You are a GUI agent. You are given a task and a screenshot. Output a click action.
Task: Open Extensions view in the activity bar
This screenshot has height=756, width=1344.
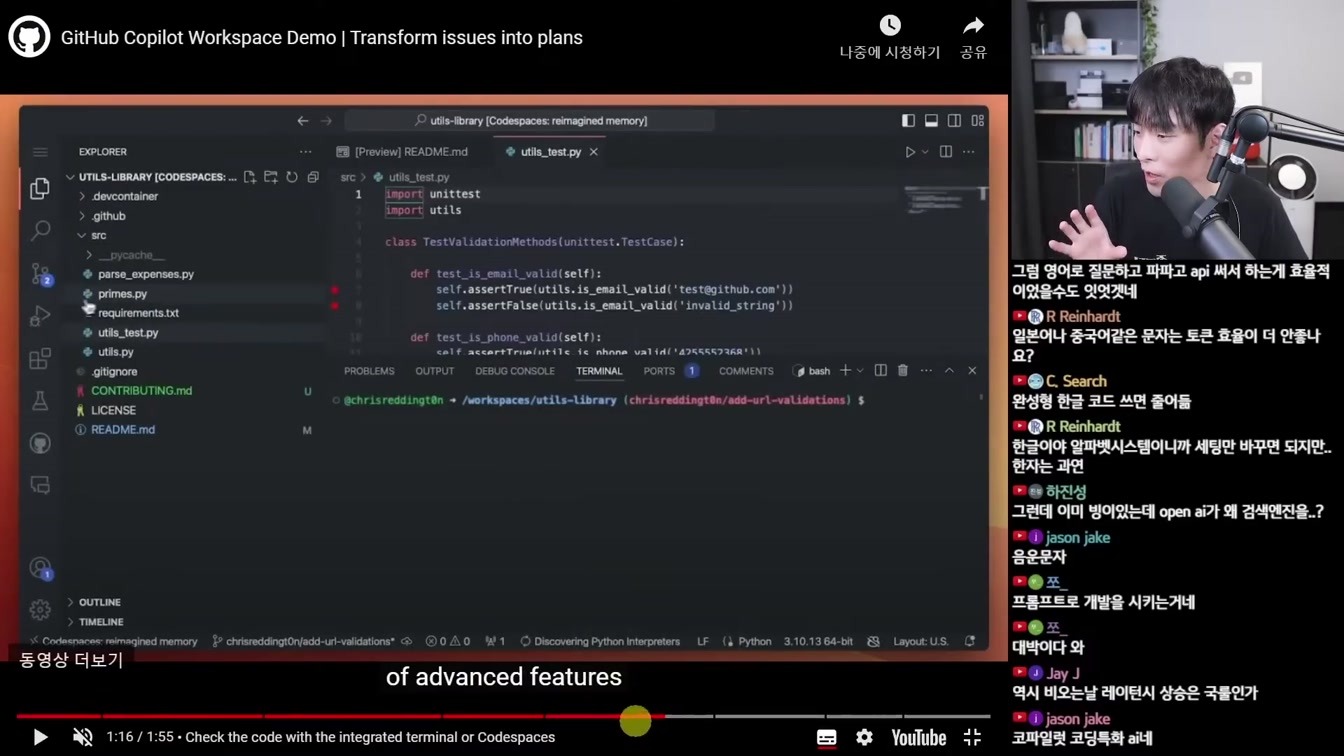tap(40, 358)
